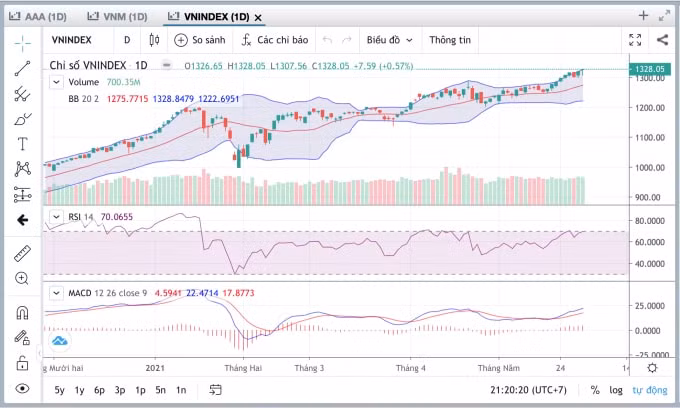This screenshot has height=408, width=680.
Task: Open the go to date calendar icon
Action: pos(215,390)
